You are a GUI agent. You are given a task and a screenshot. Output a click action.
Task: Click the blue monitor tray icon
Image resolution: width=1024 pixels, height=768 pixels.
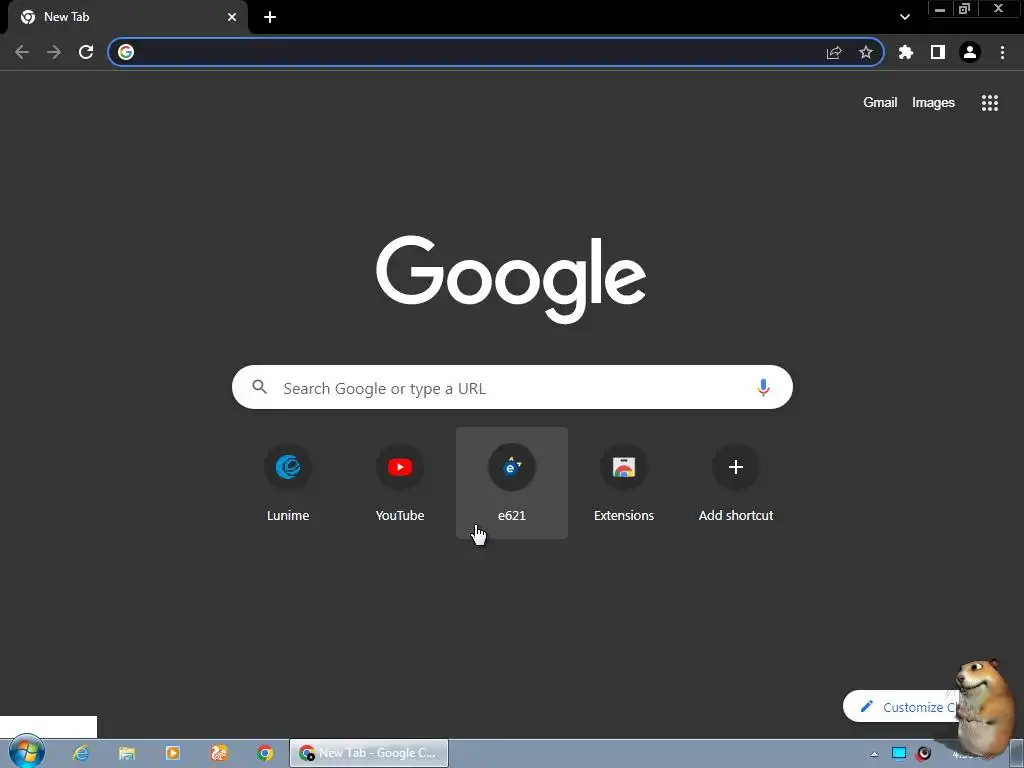899,753
